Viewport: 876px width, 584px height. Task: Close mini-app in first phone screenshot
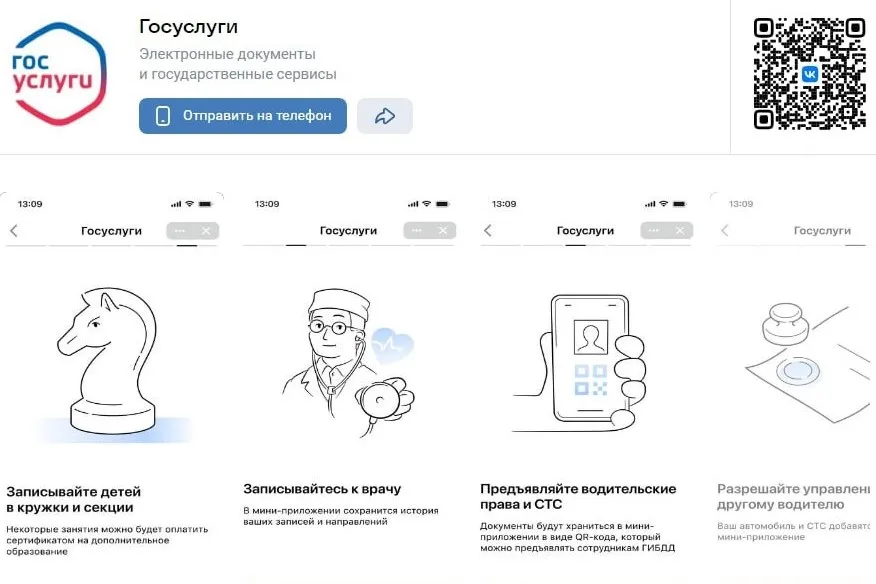(206, 231)
